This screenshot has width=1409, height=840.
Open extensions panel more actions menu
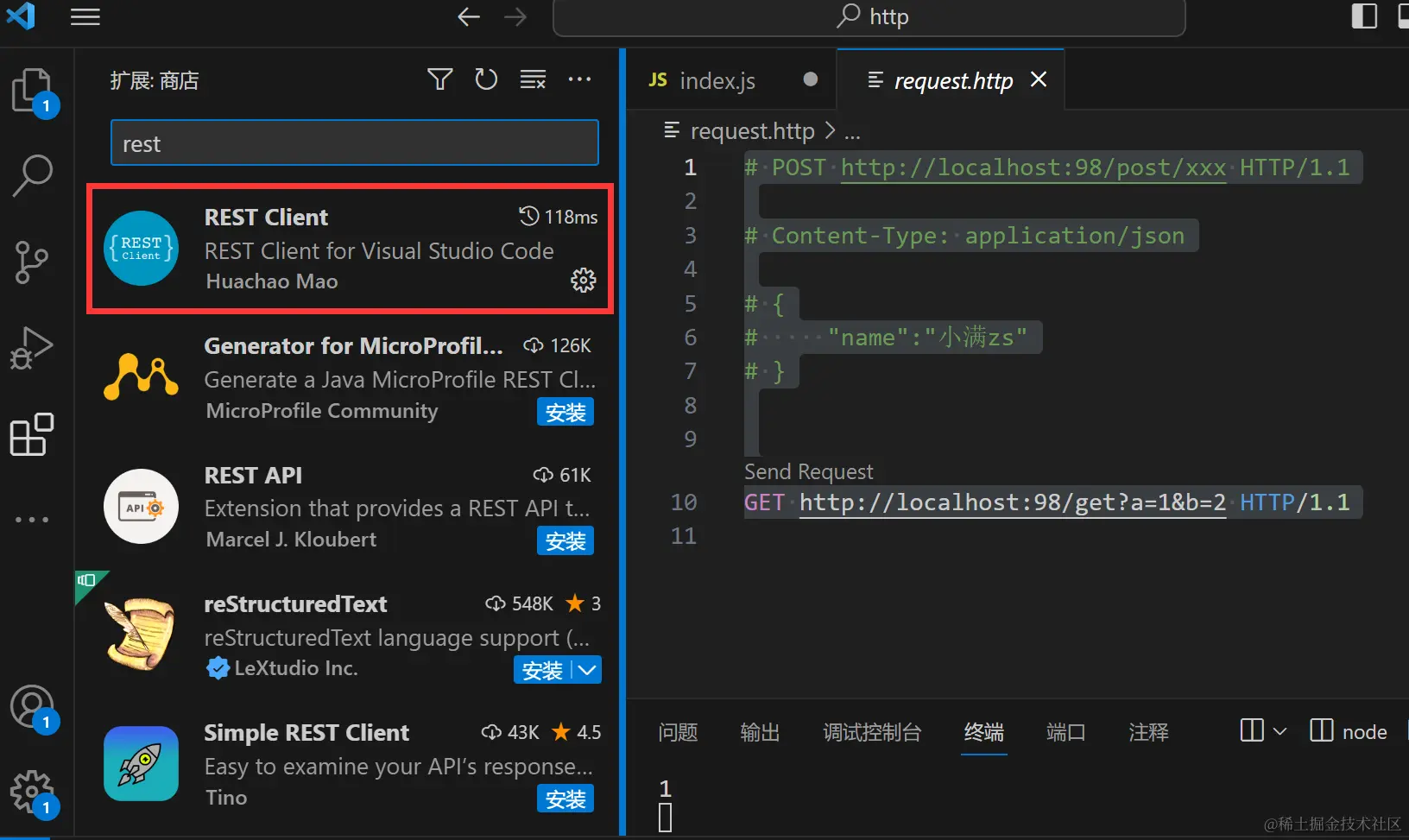pyautogui.click(x=579, y=79)
